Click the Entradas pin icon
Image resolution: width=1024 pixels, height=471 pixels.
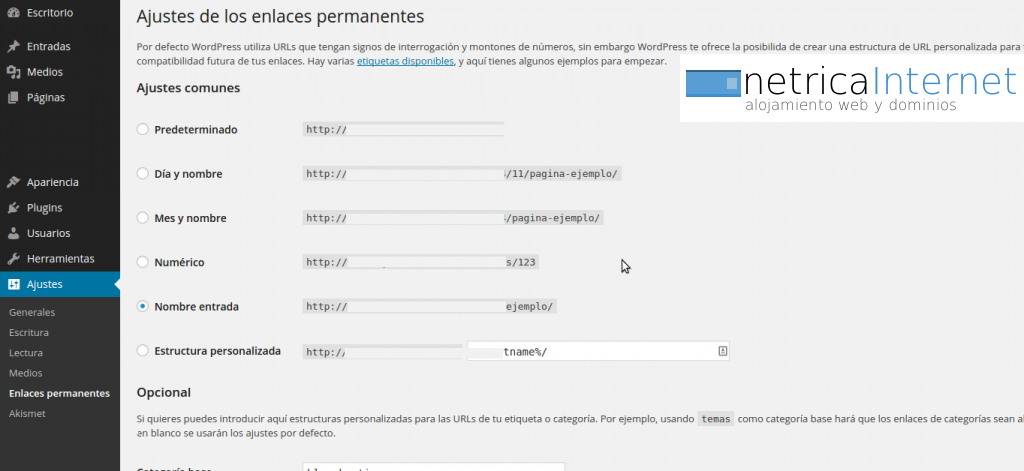[13, 46]
